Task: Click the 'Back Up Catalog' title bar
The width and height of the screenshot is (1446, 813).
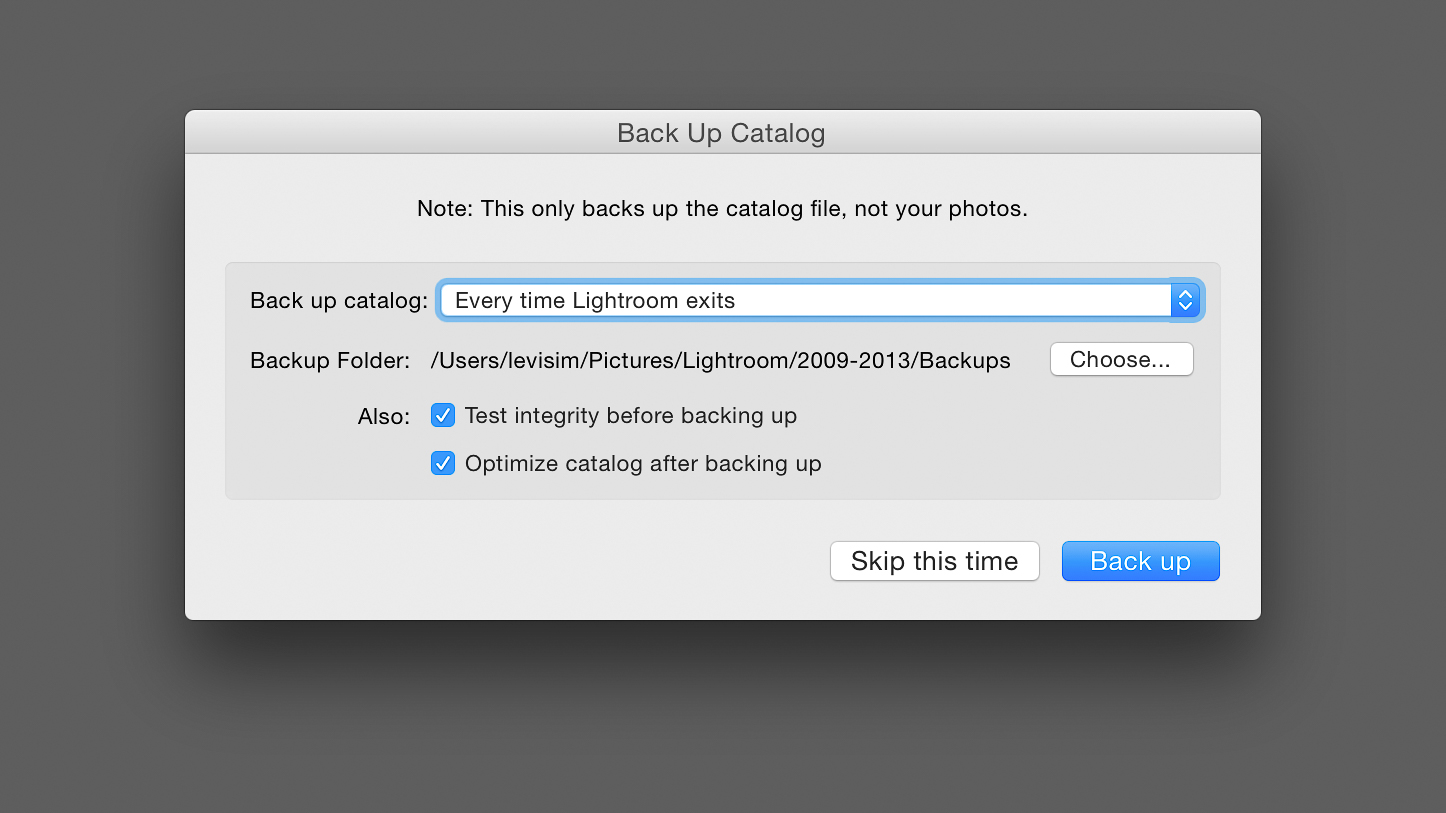Action: click(x=722, y=132)
